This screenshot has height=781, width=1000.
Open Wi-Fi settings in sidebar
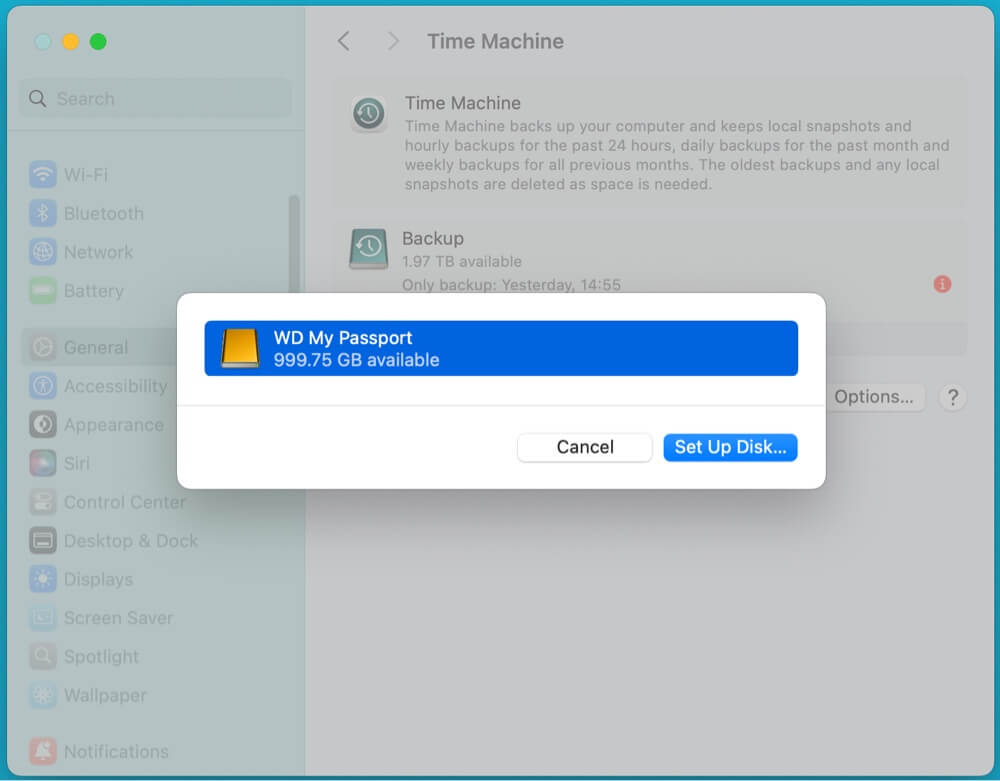click(85, 175)
